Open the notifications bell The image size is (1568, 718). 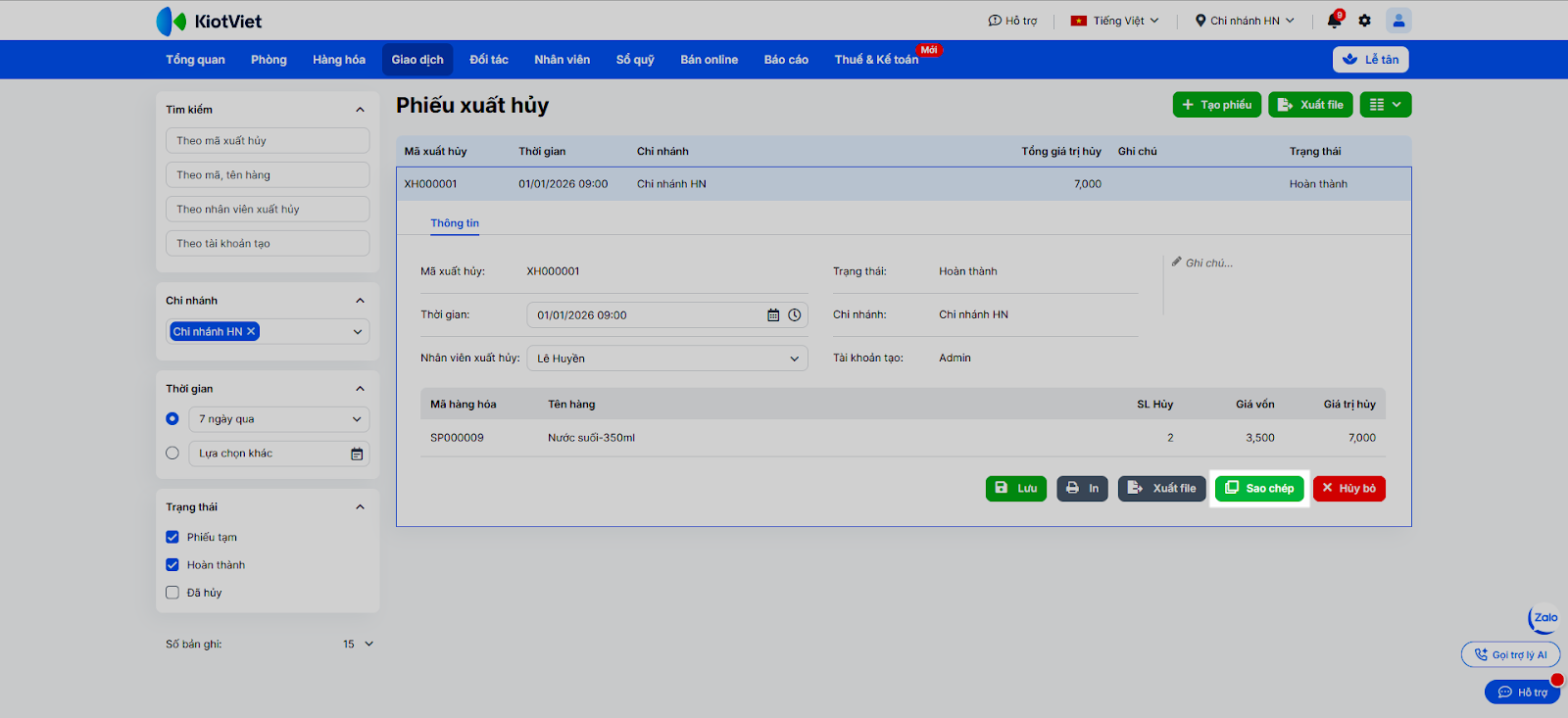[1334, 21]
